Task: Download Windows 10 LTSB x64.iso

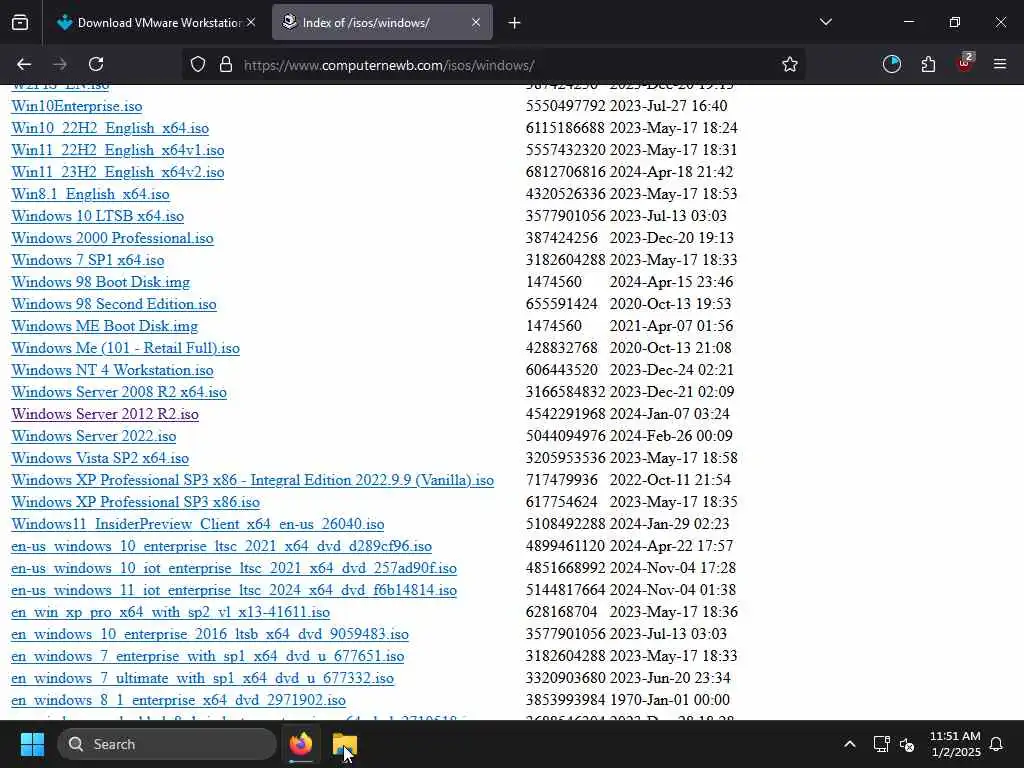Action: click(x=97, y=216)
